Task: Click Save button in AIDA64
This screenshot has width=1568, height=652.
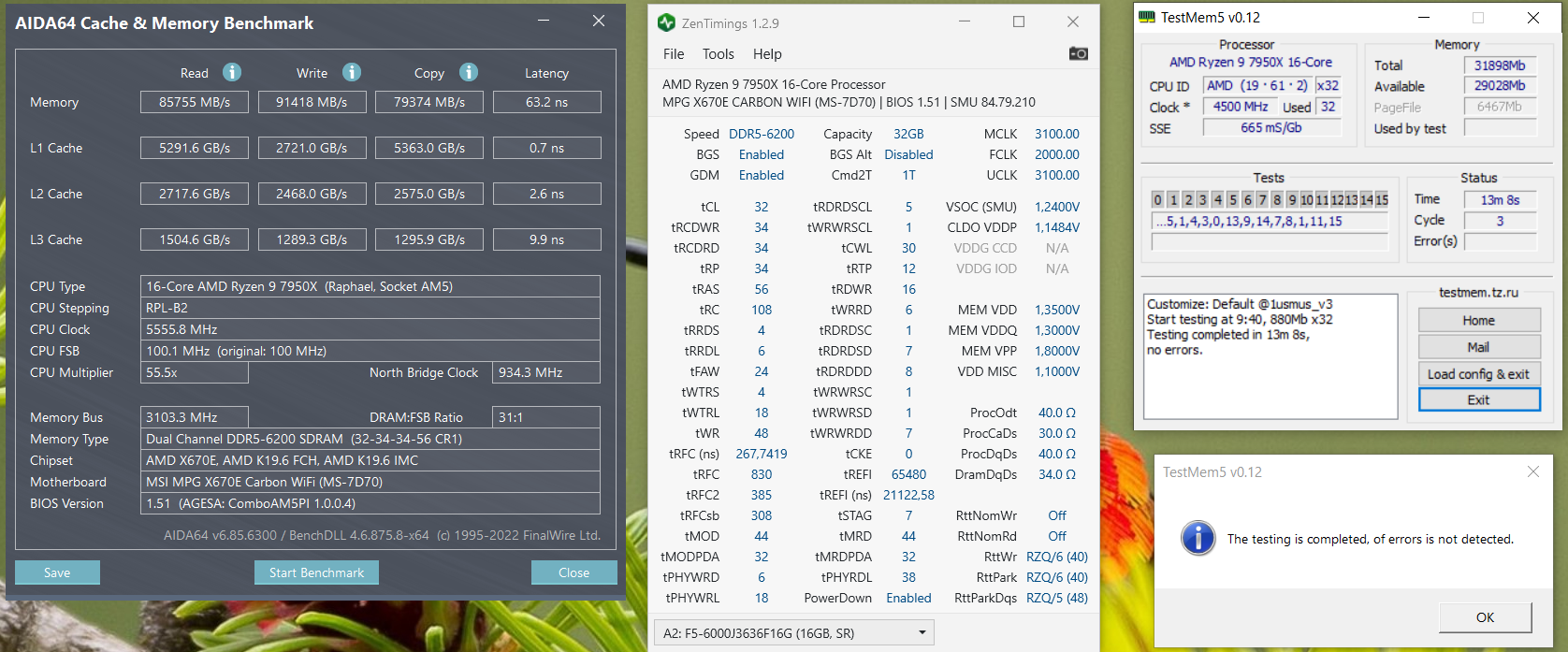Action: 57,572
